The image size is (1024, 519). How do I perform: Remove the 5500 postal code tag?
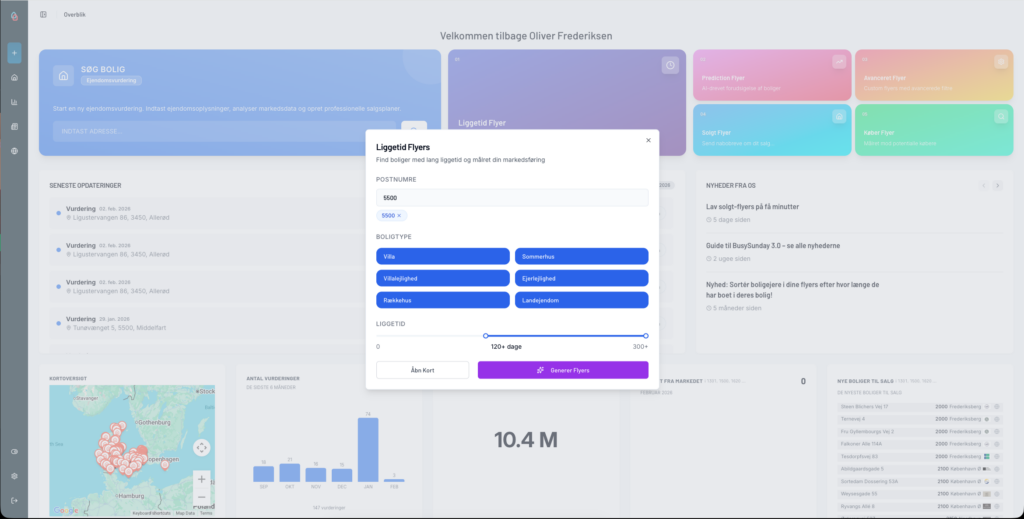coord(399,216)
